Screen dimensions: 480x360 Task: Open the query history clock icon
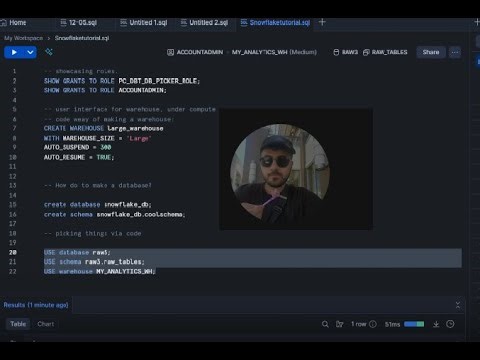450,324
